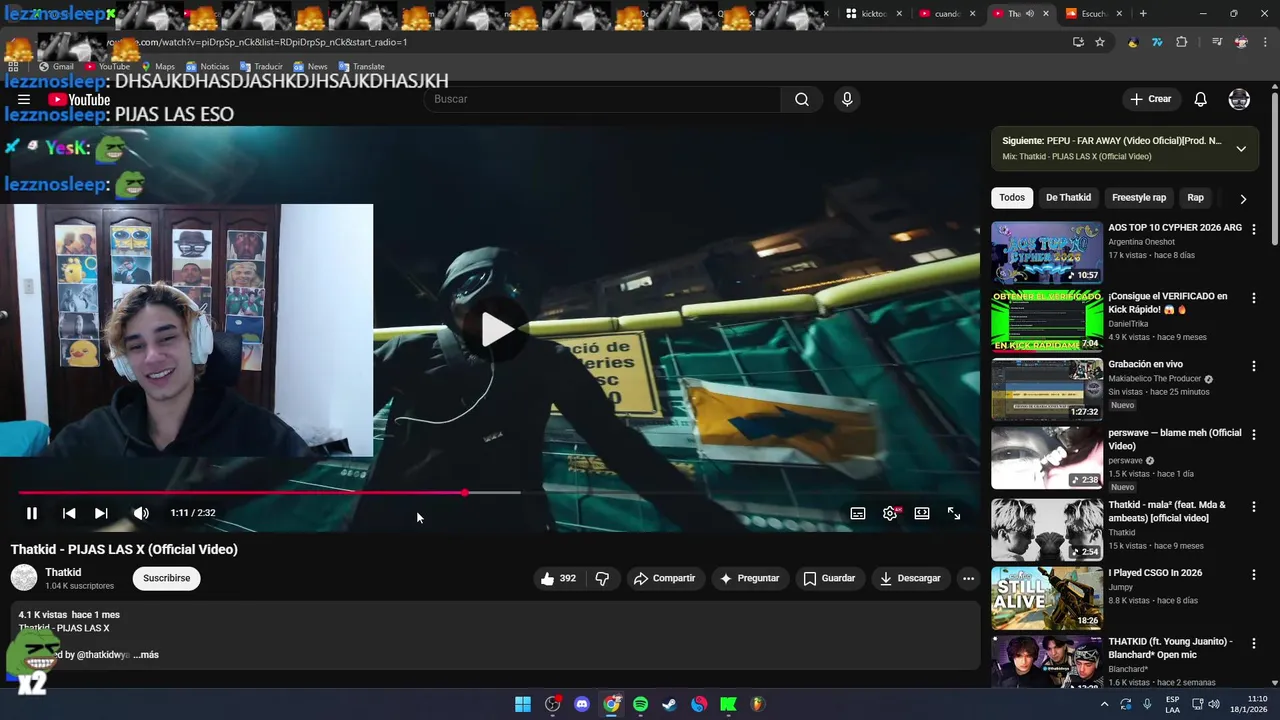Skip to the next video

[101, 513]
